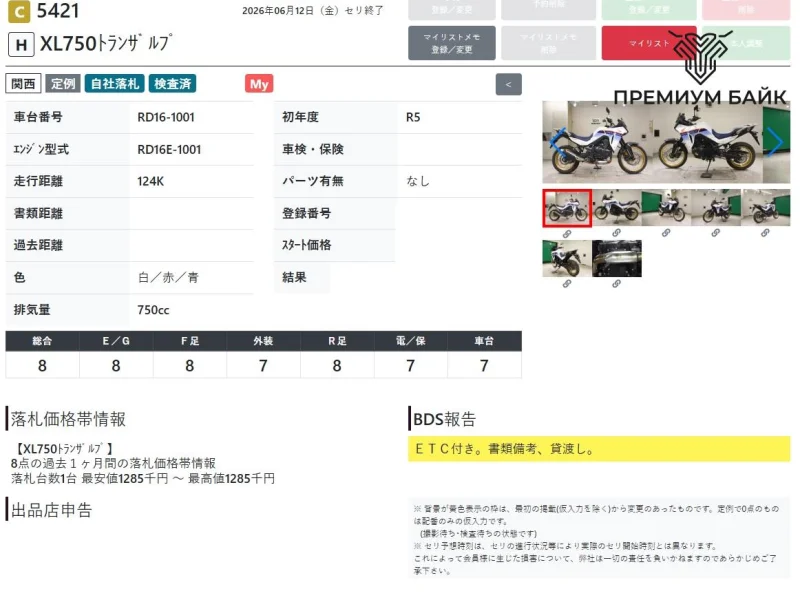The width and height of the screenshot is (800, 600).
Task: Open link icon under the left-side profile thumbnail
Action: [x=616, y=233]
